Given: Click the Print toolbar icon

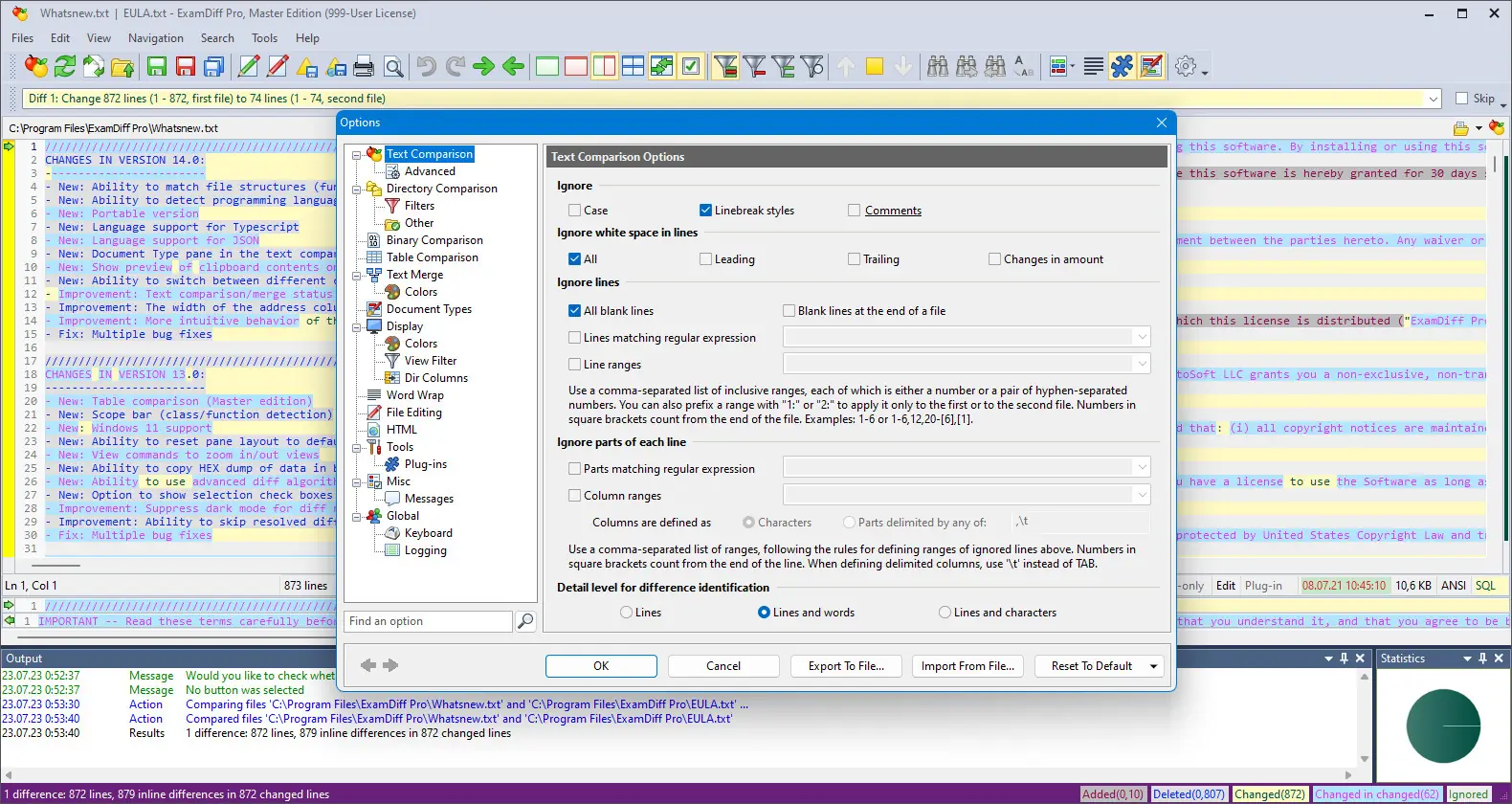Looking at the screenshot, I should [364, 66].
